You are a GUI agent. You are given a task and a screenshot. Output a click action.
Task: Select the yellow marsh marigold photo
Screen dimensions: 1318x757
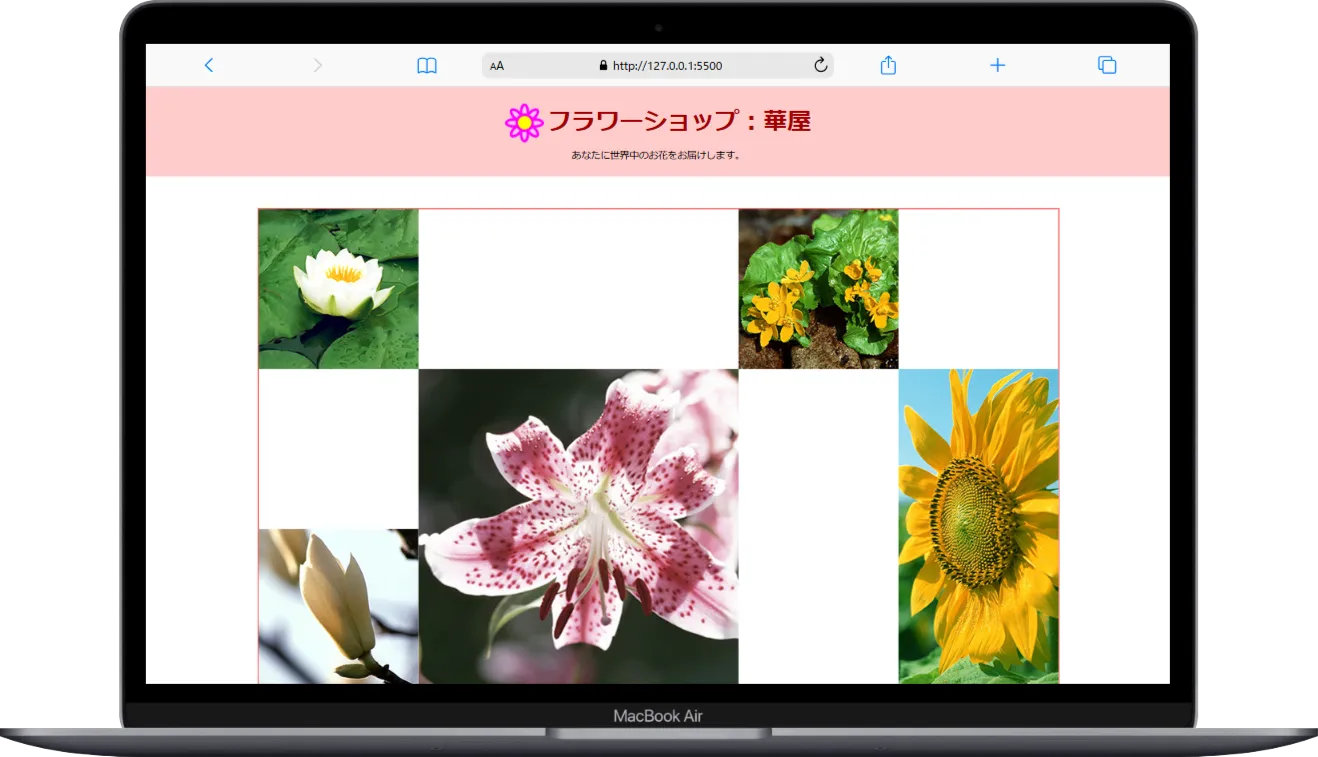819,288
